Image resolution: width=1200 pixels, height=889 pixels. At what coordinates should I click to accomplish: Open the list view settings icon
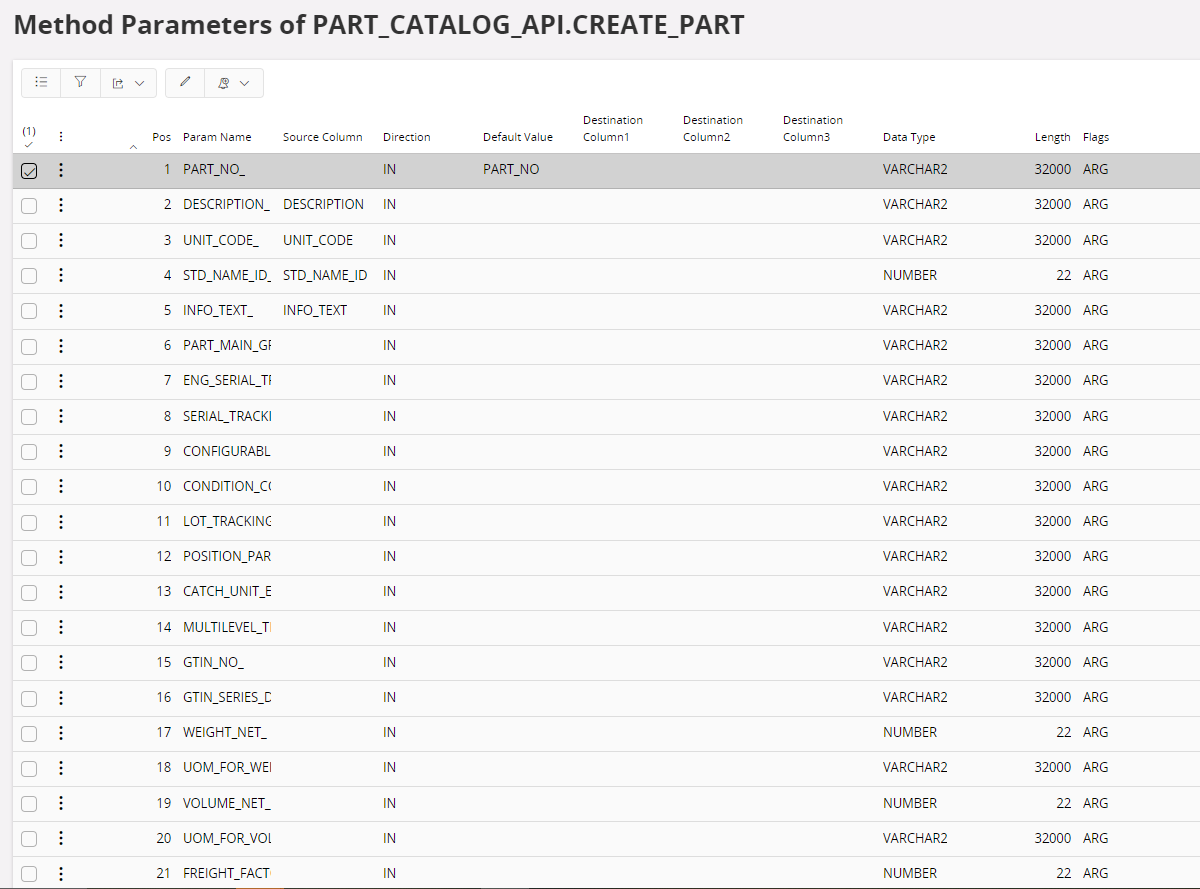(41, 83)
